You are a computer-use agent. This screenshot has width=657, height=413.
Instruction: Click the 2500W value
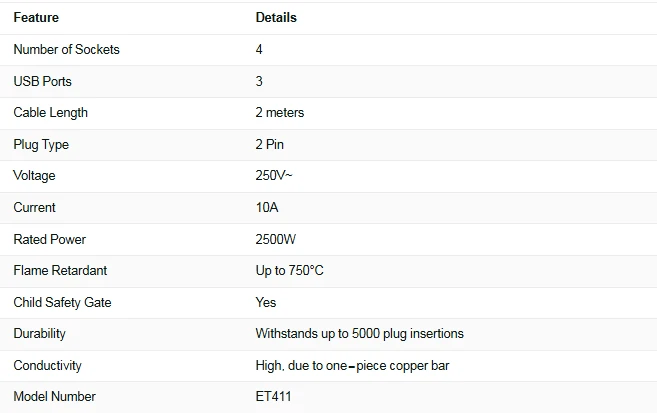[x=276, y=239]
